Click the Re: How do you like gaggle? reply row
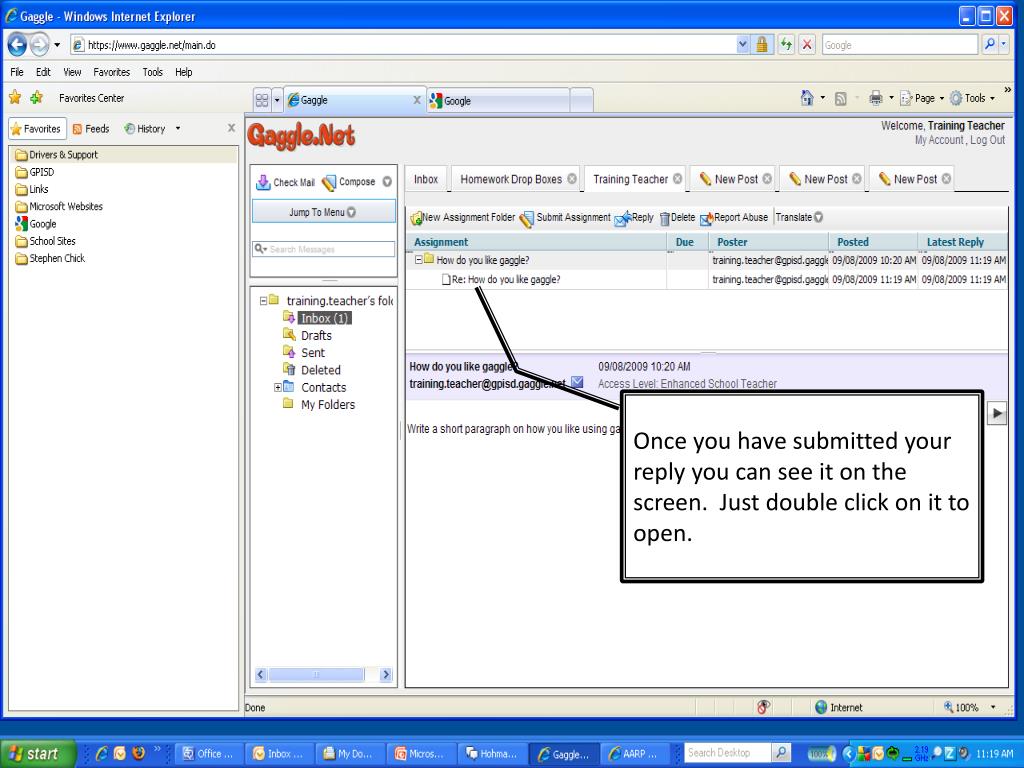Screen dimensions: 1024x768 [x=706, y=280]
